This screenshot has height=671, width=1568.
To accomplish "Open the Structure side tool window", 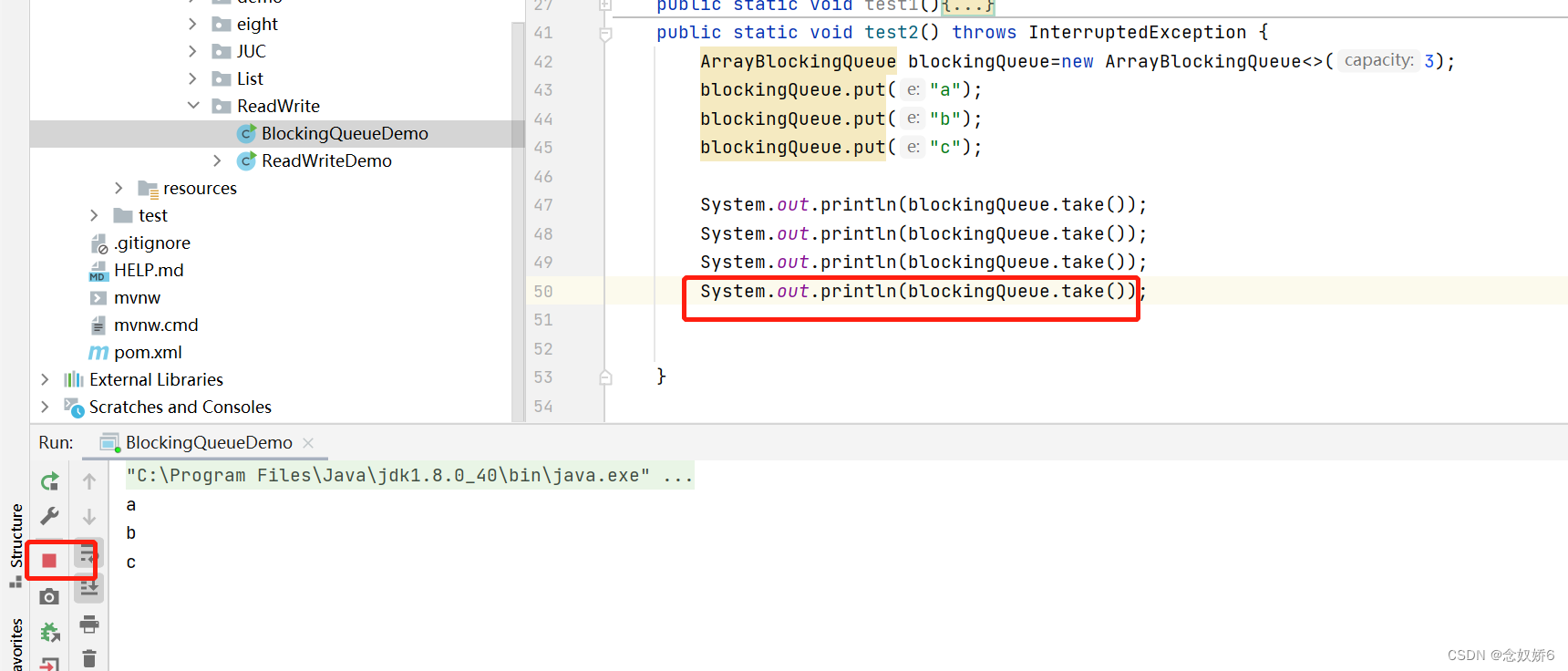I will coord(15,545).
